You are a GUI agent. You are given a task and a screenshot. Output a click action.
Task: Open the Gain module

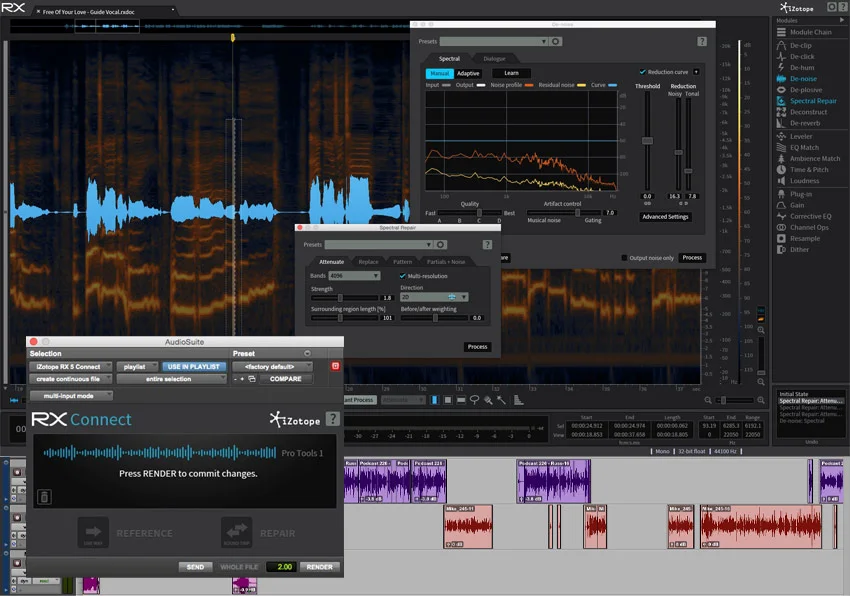[x=797, y=205]
